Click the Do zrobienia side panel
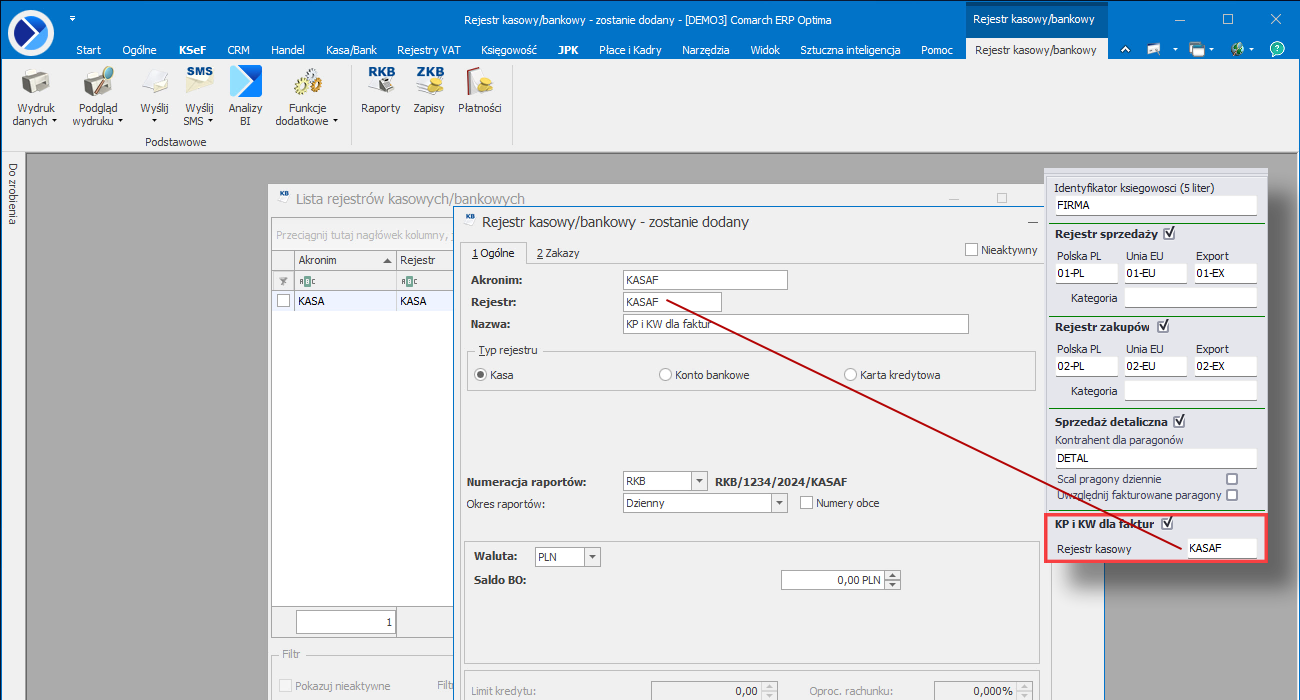This screenshot has width=1300, height=700. point(13,194)
